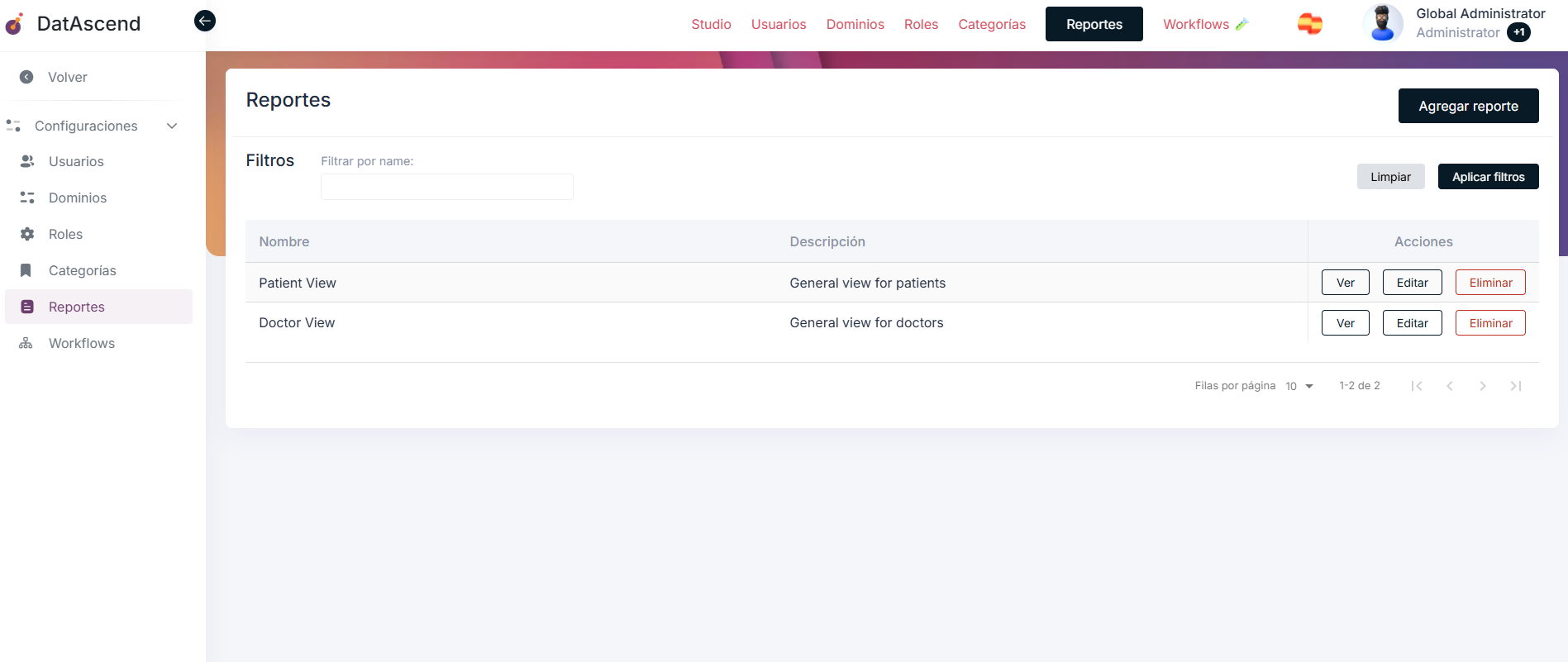Go to first page of table
Viewport: 1568px width, 662px height.
click(1417, 386)
